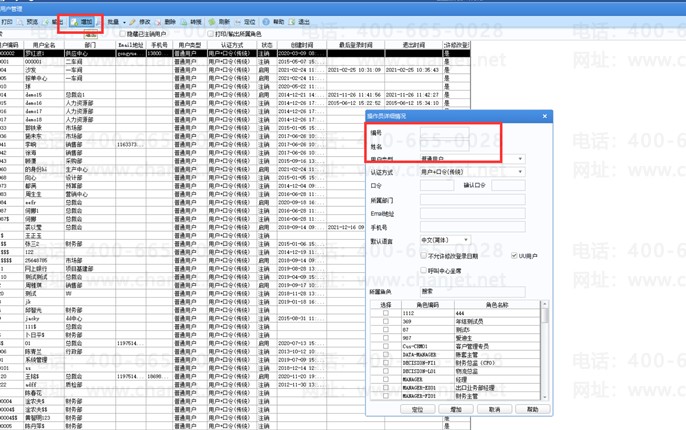Image resolution: width=686 pixels, height=430 pixels.
Task: Open the 认证方式 dropdown in the dialog
Action: point(472,172)
